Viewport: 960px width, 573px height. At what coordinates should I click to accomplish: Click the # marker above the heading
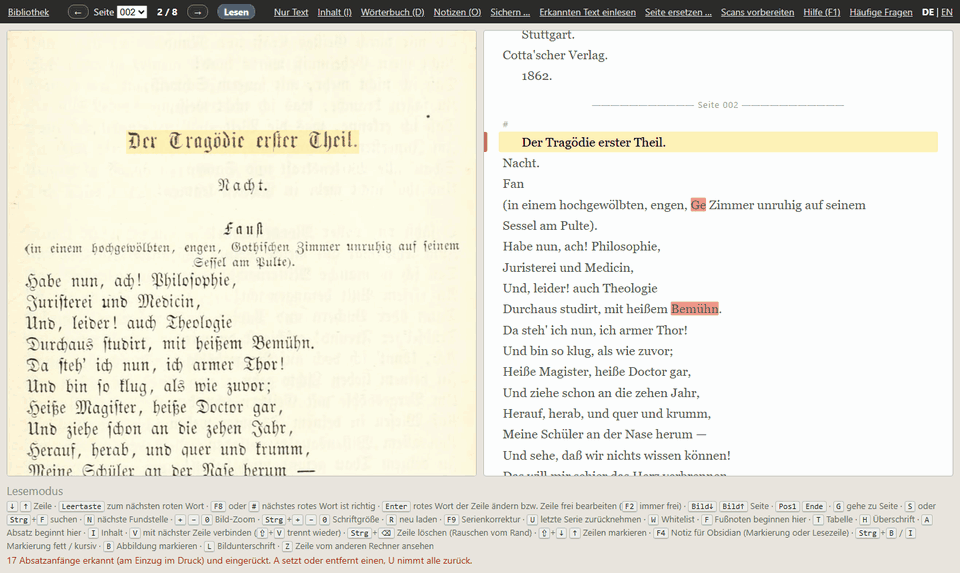pyautogui.click(x=505, y=124)
